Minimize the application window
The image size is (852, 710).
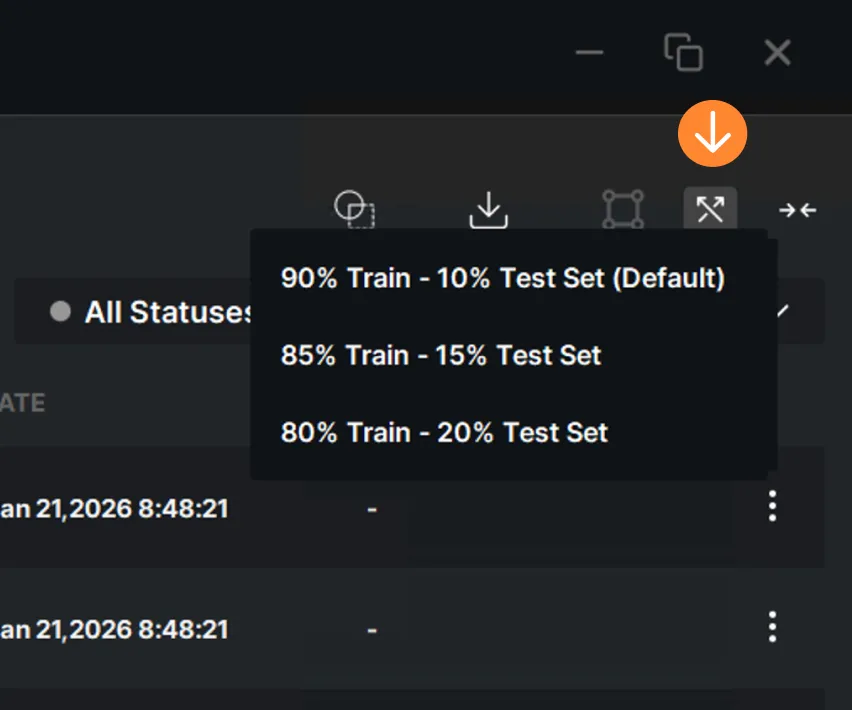pos(589,53)
